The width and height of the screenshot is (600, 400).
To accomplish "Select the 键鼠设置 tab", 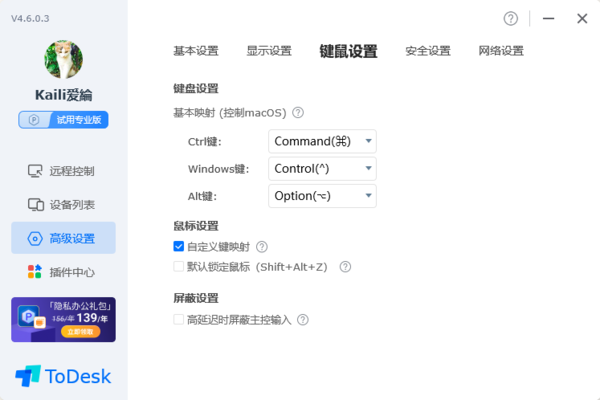I will coord(349,51).
